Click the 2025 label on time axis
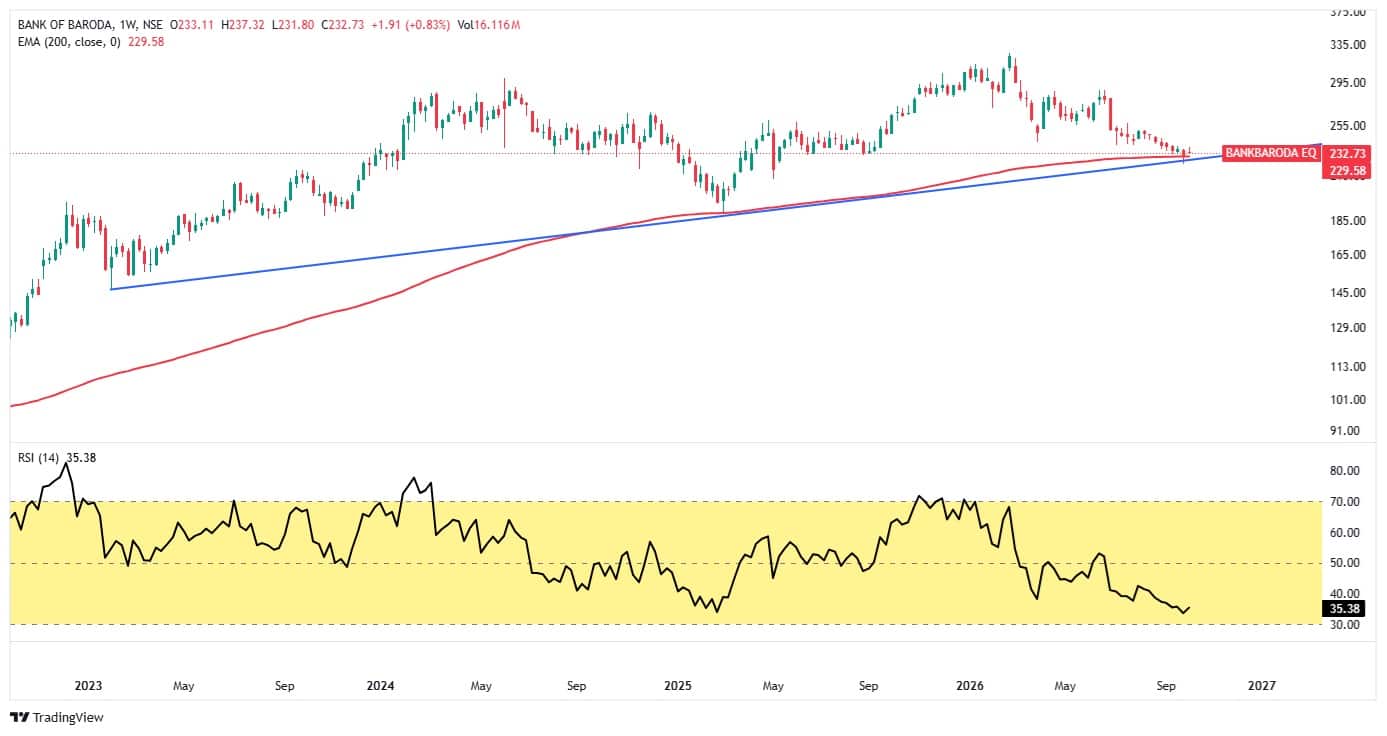1387x736 pixels. (678, 686)
